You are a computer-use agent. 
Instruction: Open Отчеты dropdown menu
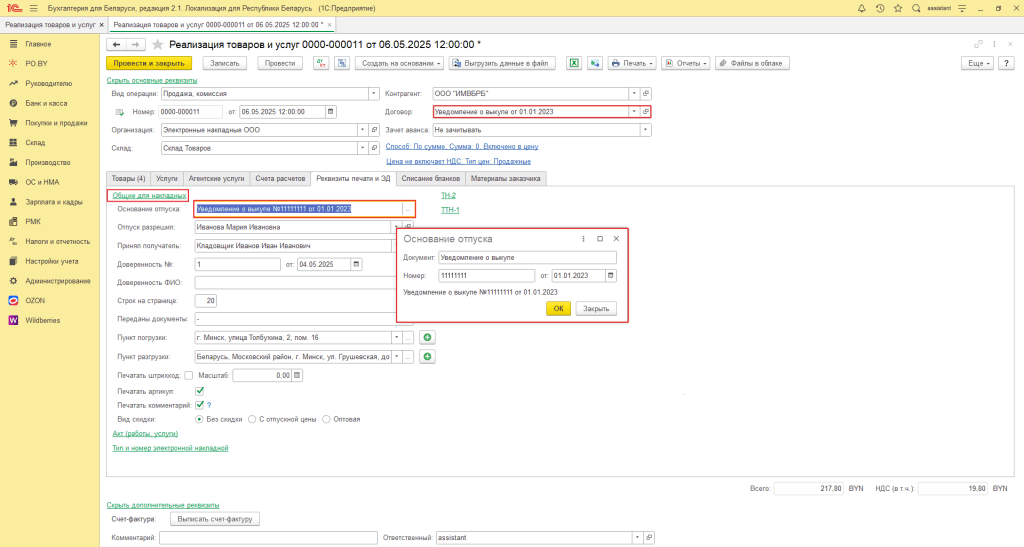pyautogui.click(x=686, y=63)
